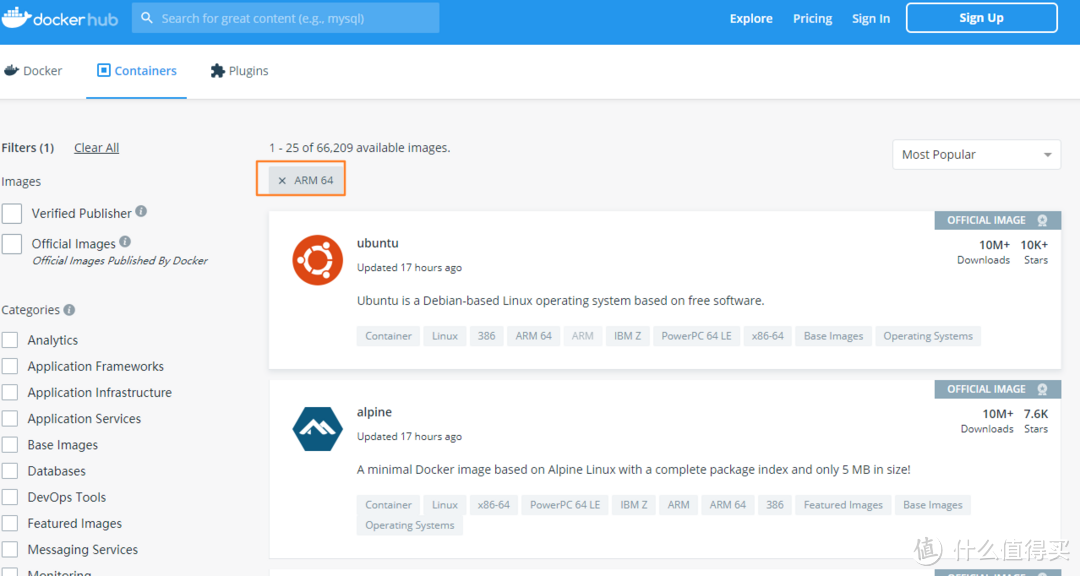Click the '1 - 25 of 66,209 available images' text
The width and height of the screenshot is (1080, 576).
[360, 147]
